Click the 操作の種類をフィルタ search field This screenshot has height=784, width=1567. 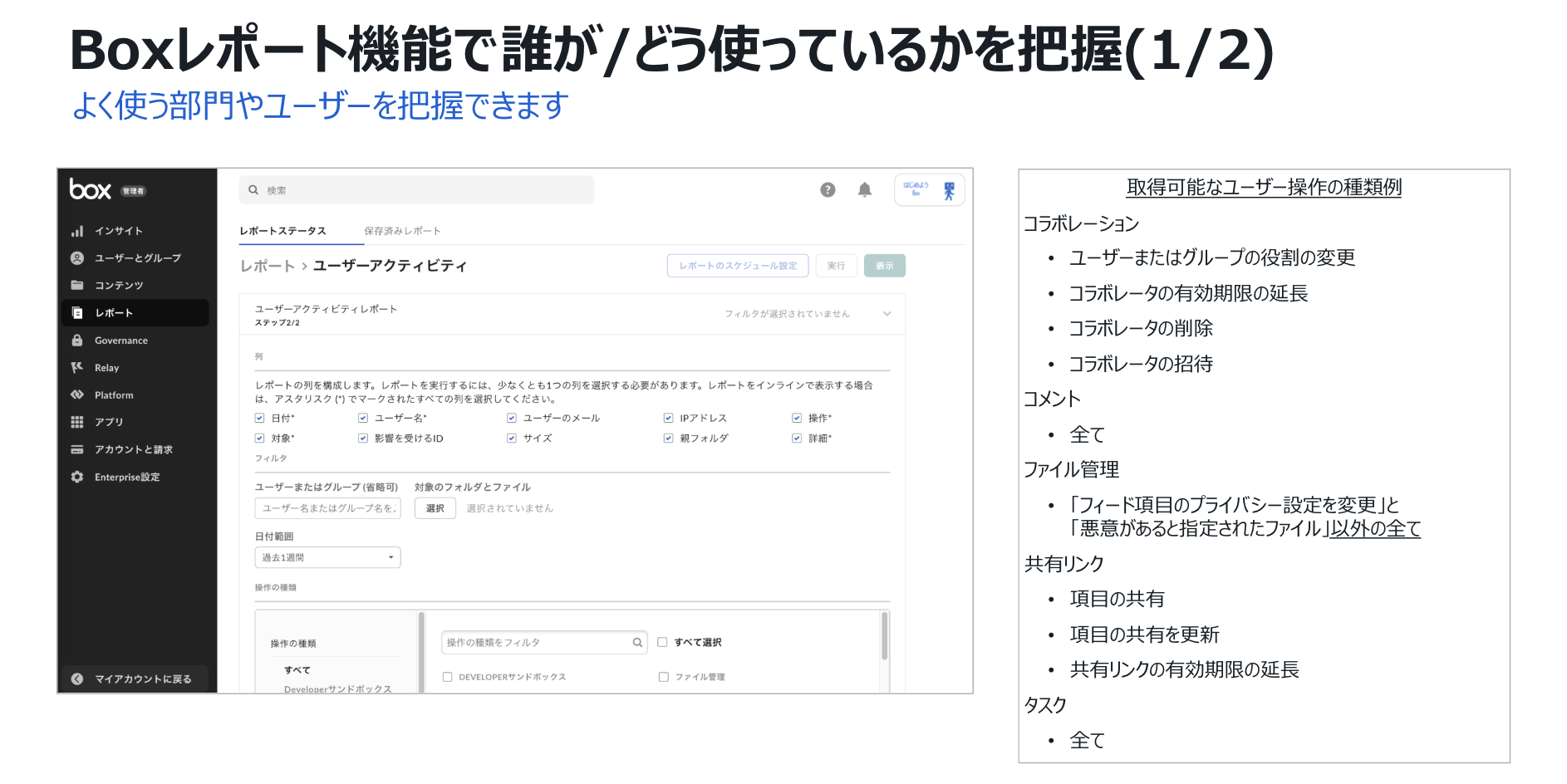[x=537, y=642]
